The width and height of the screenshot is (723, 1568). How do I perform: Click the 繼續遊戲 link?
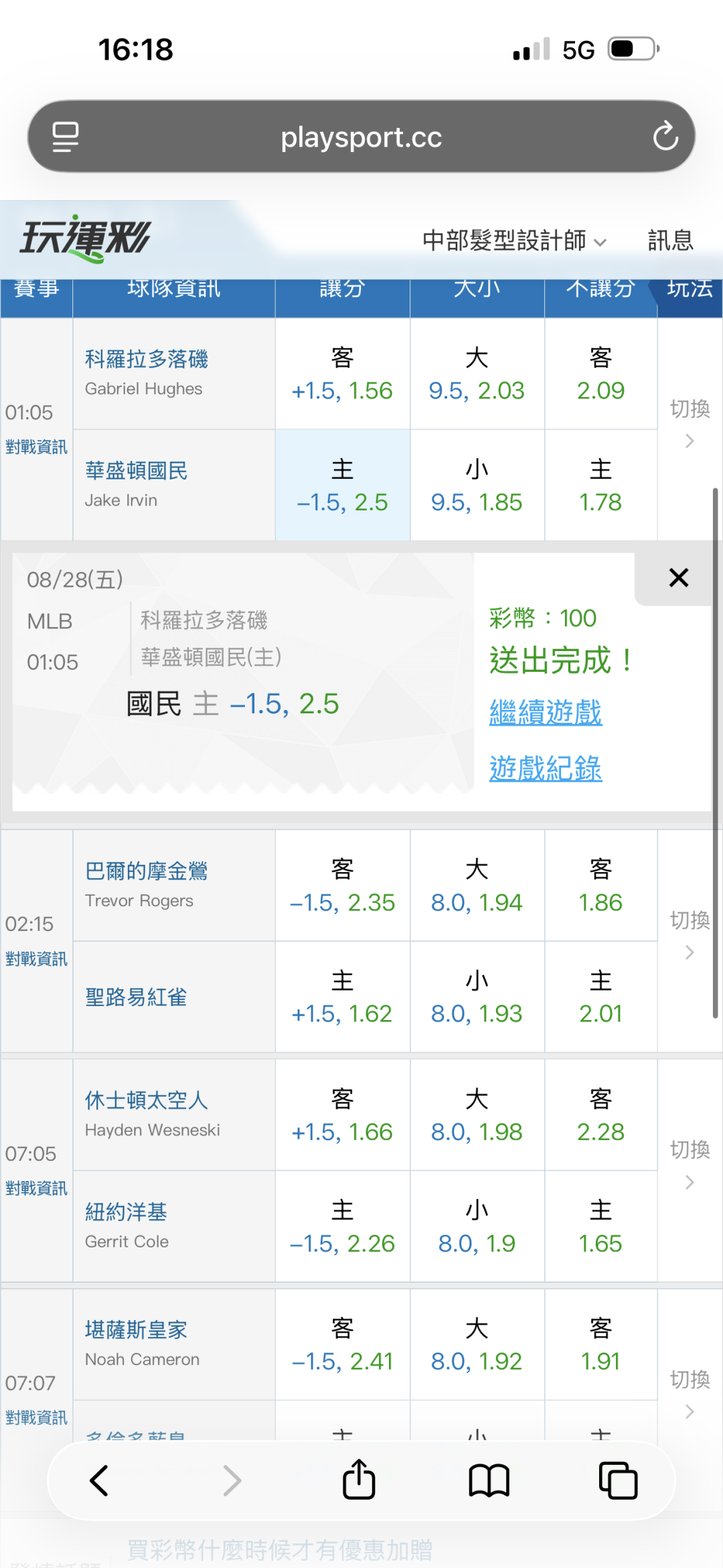[x=546, y=712]
